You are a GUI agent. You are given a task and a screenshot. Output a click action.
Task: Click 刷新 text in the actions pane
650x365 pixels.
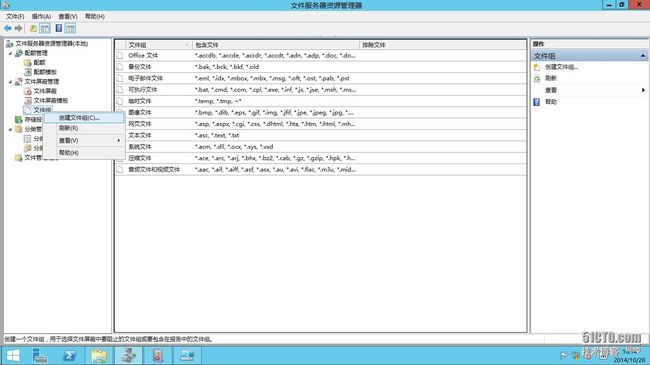point(551,78)
